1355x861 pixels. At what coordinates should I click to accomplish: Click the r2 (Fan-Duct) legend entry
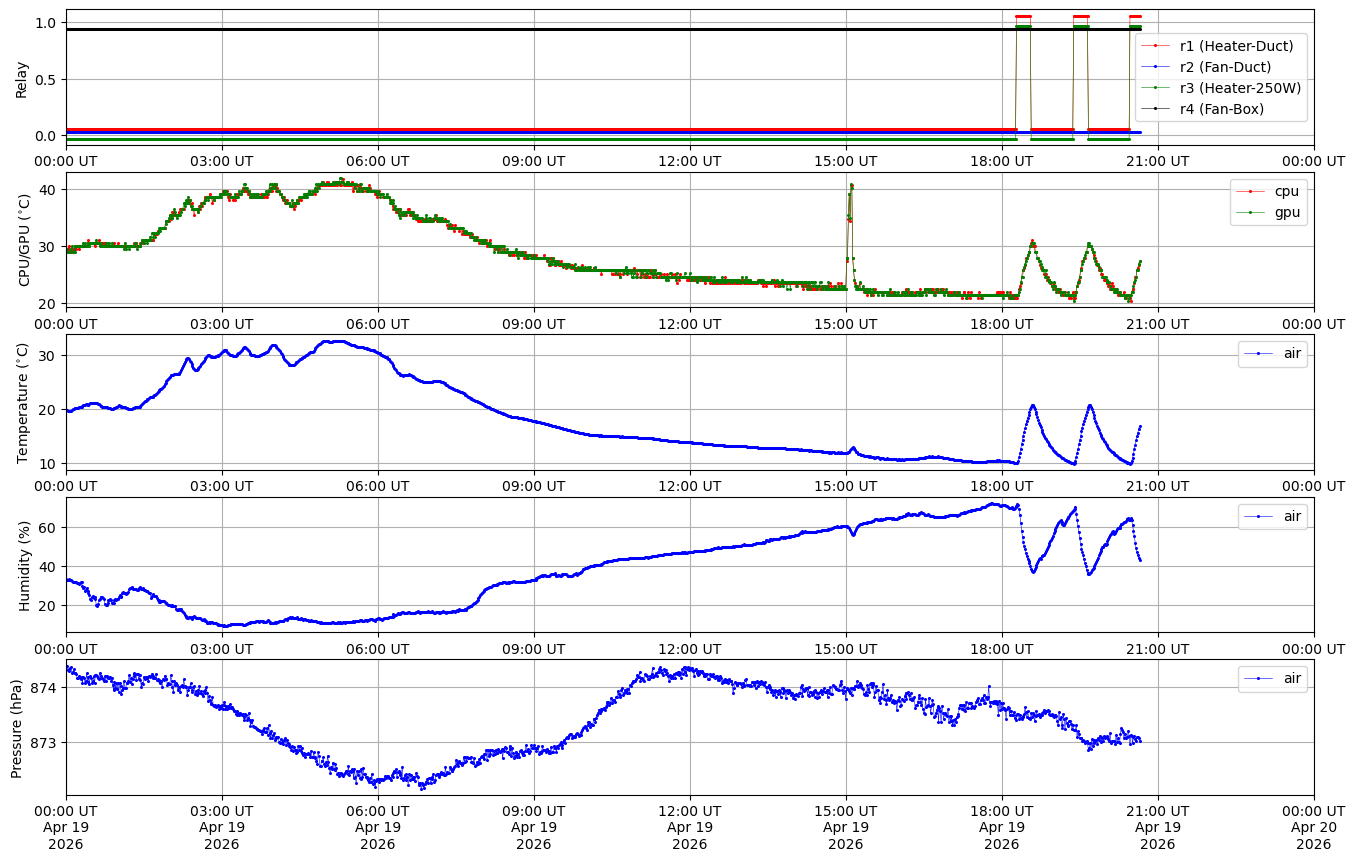click(1225, 67)
